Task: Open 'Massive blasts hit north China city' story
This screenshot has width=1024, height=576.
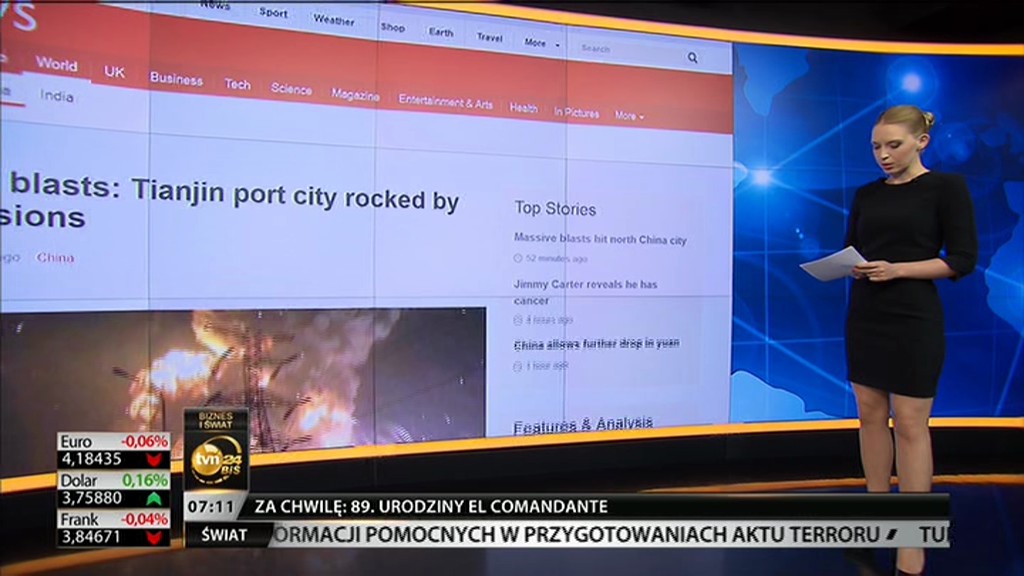Action: [600, 239]
